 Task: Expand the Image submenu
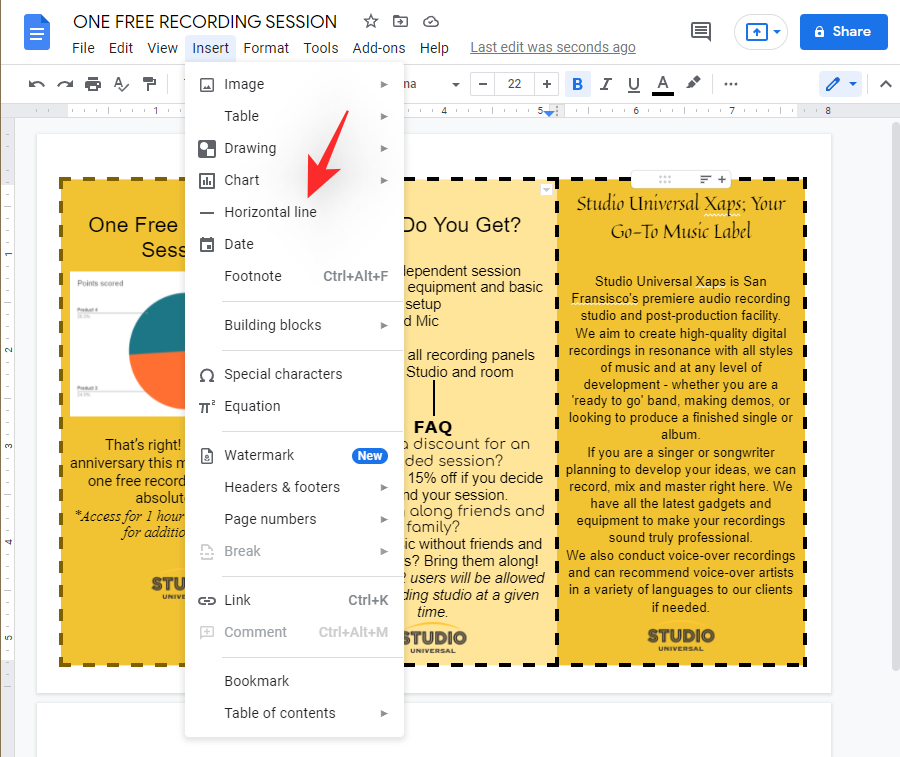(x=294, y=84)
